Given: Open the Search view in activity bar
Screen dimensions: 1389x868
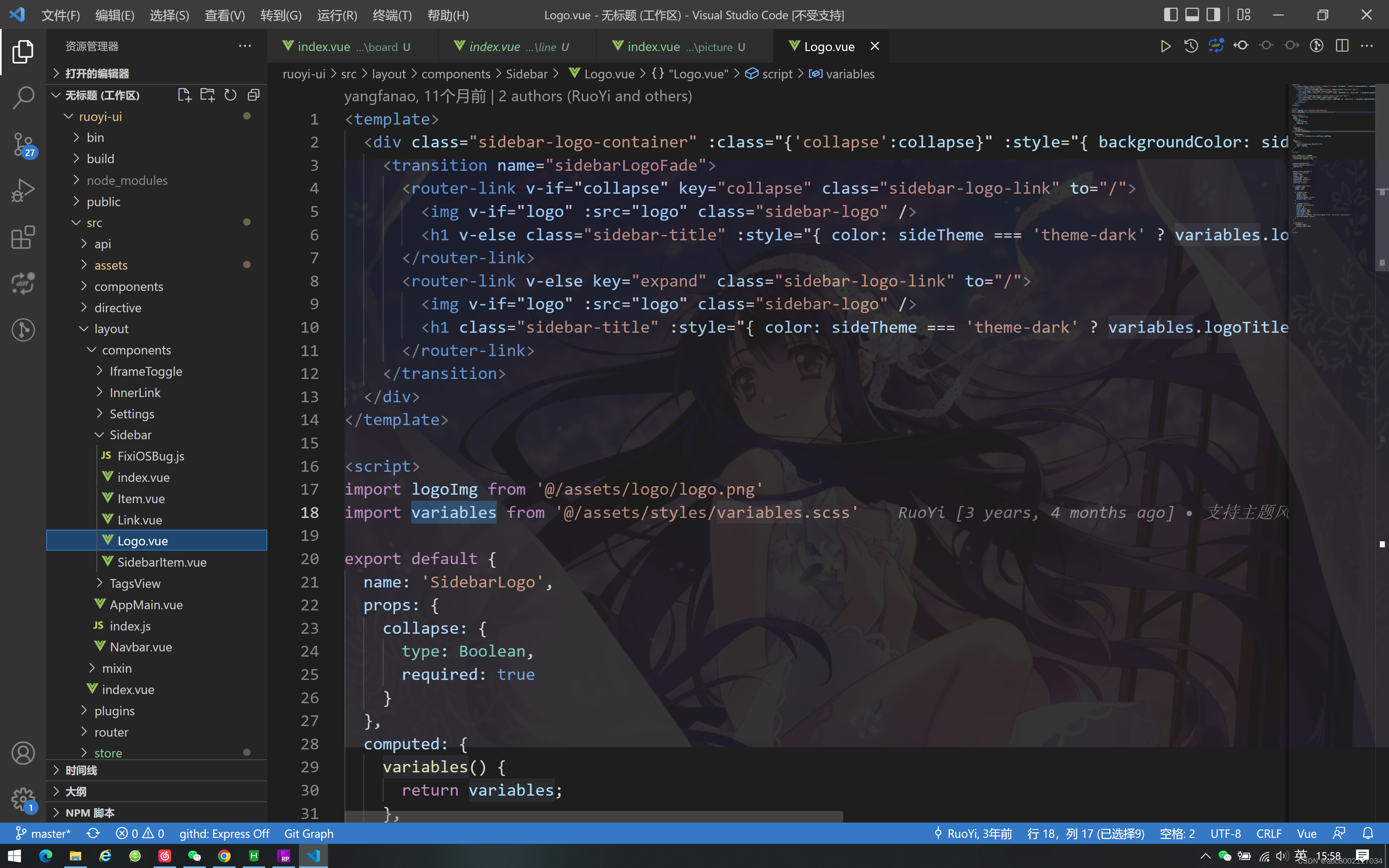Looking at the screenshot, I should [23, 98].
